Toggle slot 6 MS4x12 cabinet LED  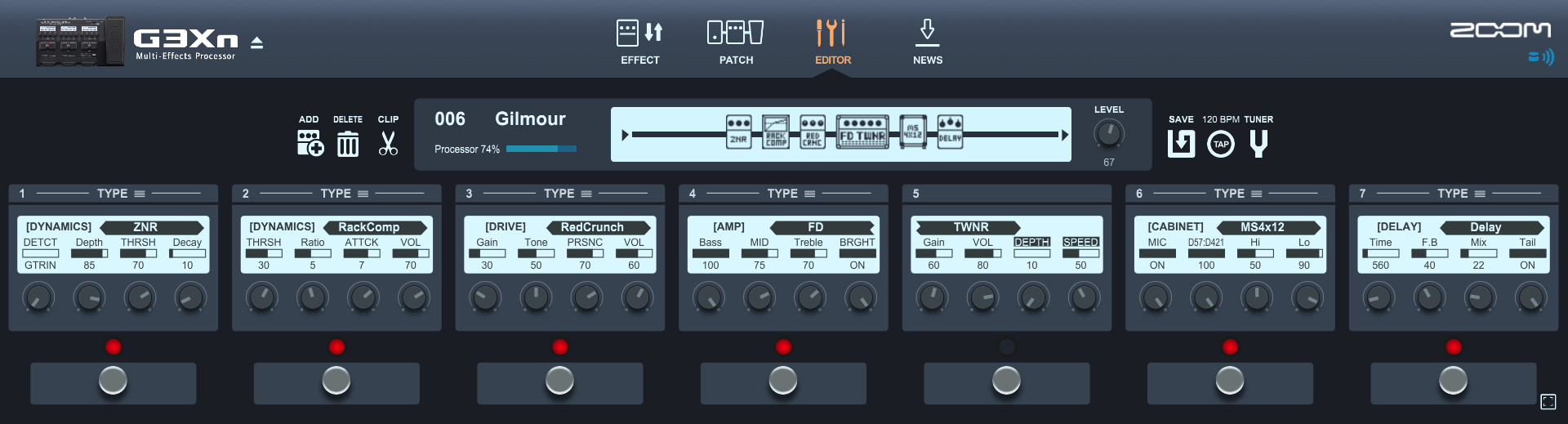pos(1230,347)
